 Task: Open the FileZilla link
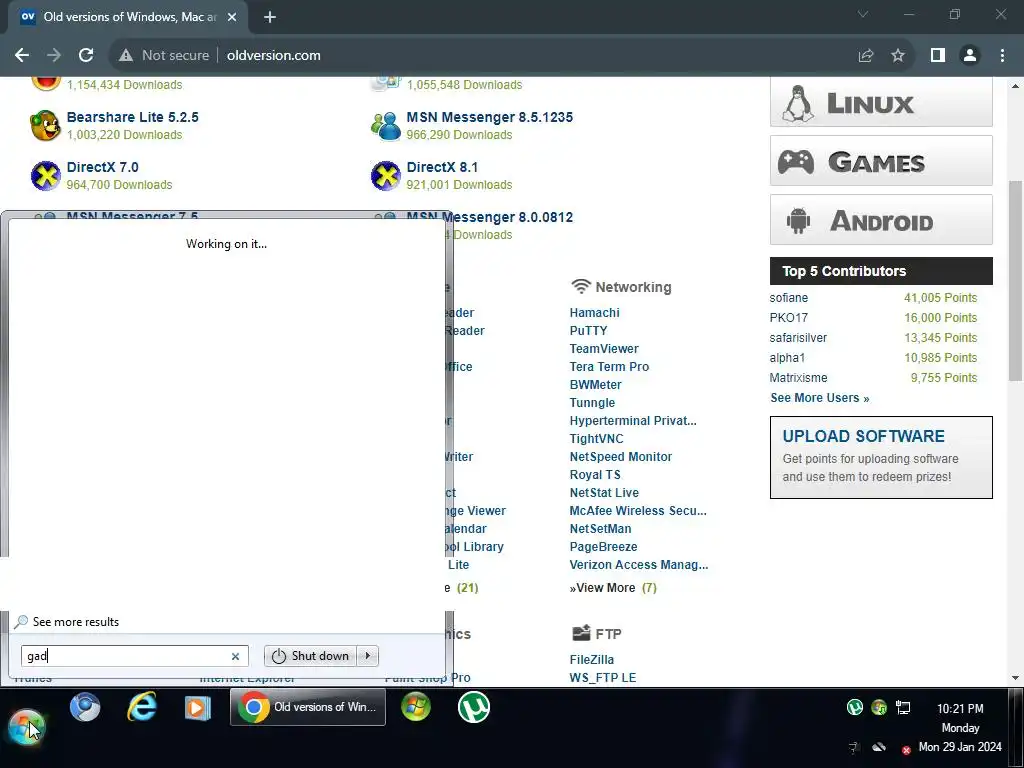click(x=592, y=660)
